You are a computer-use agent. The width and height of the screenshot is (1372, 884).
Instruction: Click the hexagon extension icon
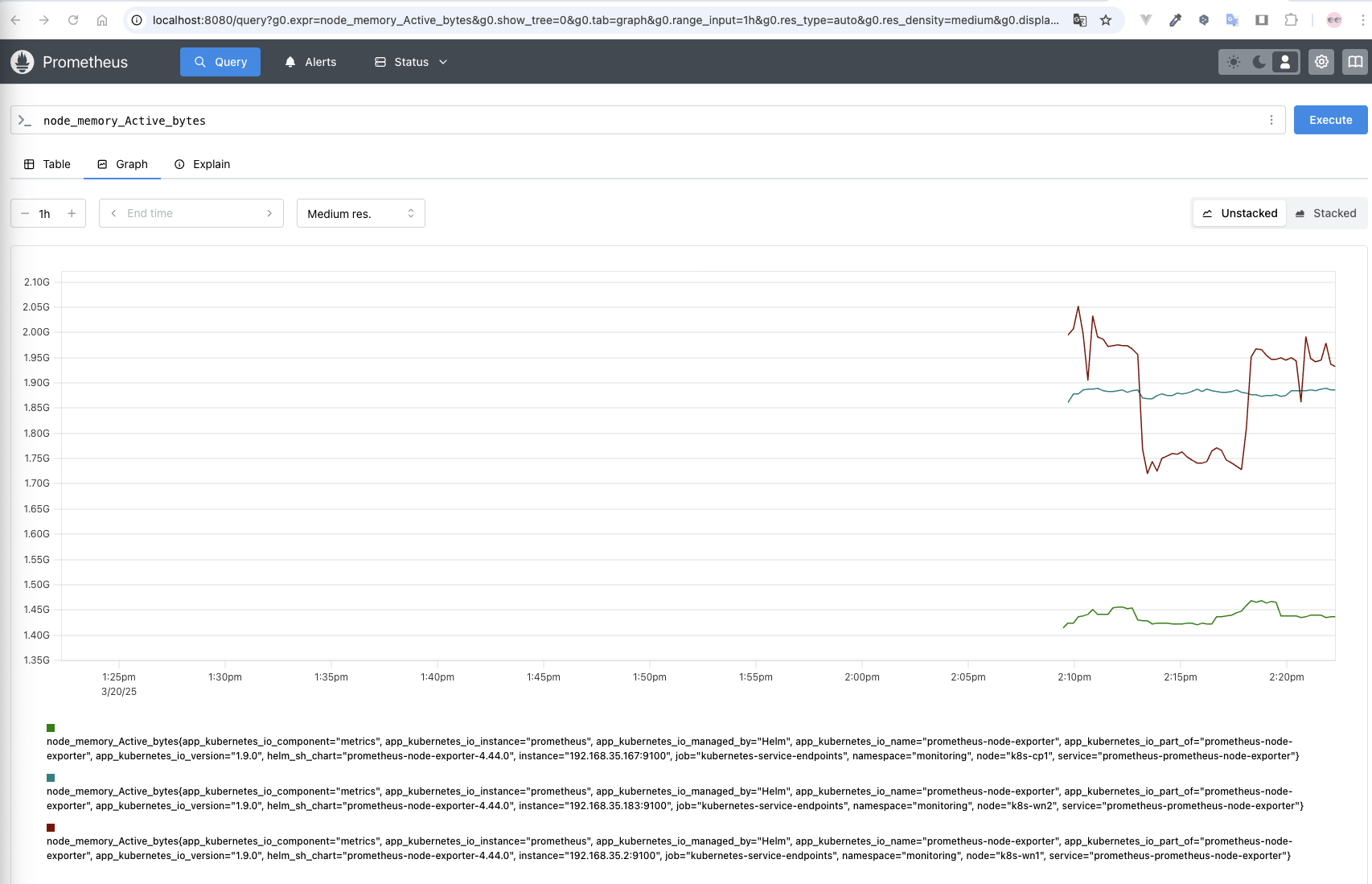coord(1204,20)
